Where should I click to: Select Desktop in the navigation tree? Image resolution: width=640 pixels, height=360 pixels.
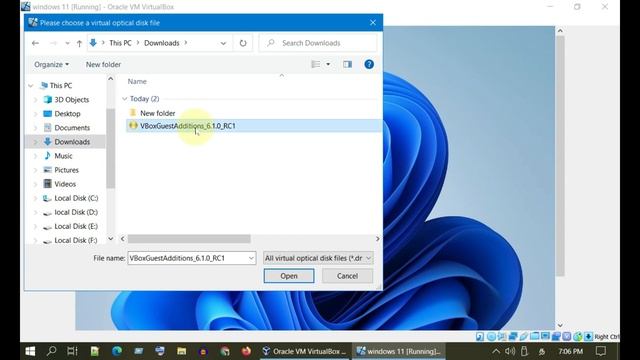[x=62, y=113]
